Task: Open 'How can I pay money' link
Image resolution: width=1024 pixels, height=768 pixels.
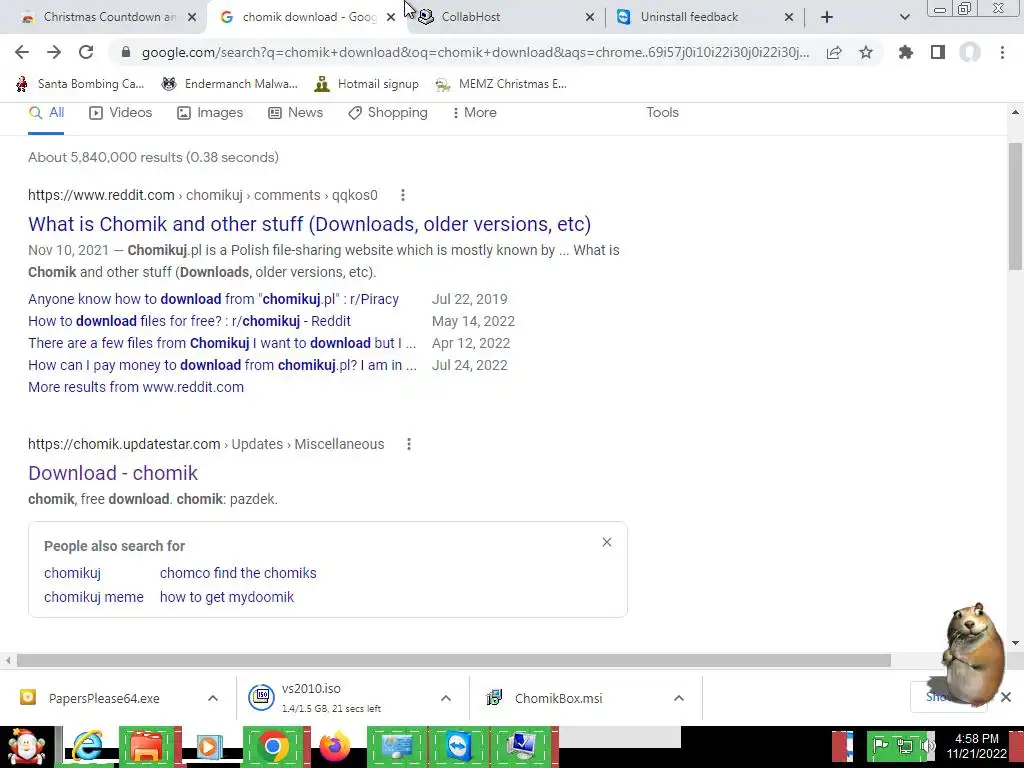Action: coord(222,365)
